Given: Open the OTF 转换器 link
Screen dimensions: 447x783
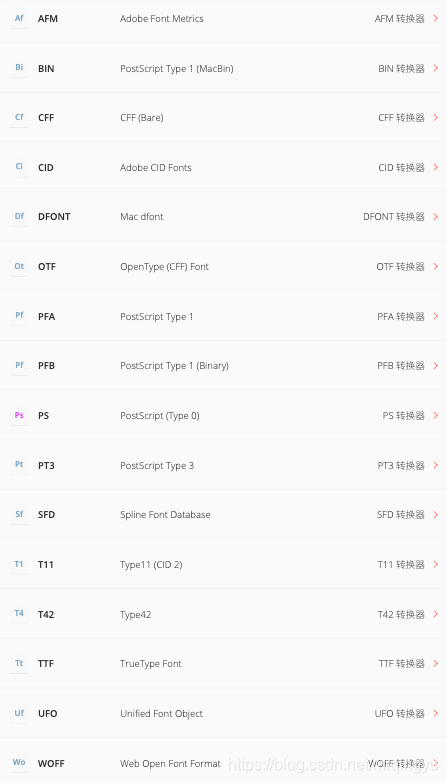Looking at the screenshot, I should point(400,267).
